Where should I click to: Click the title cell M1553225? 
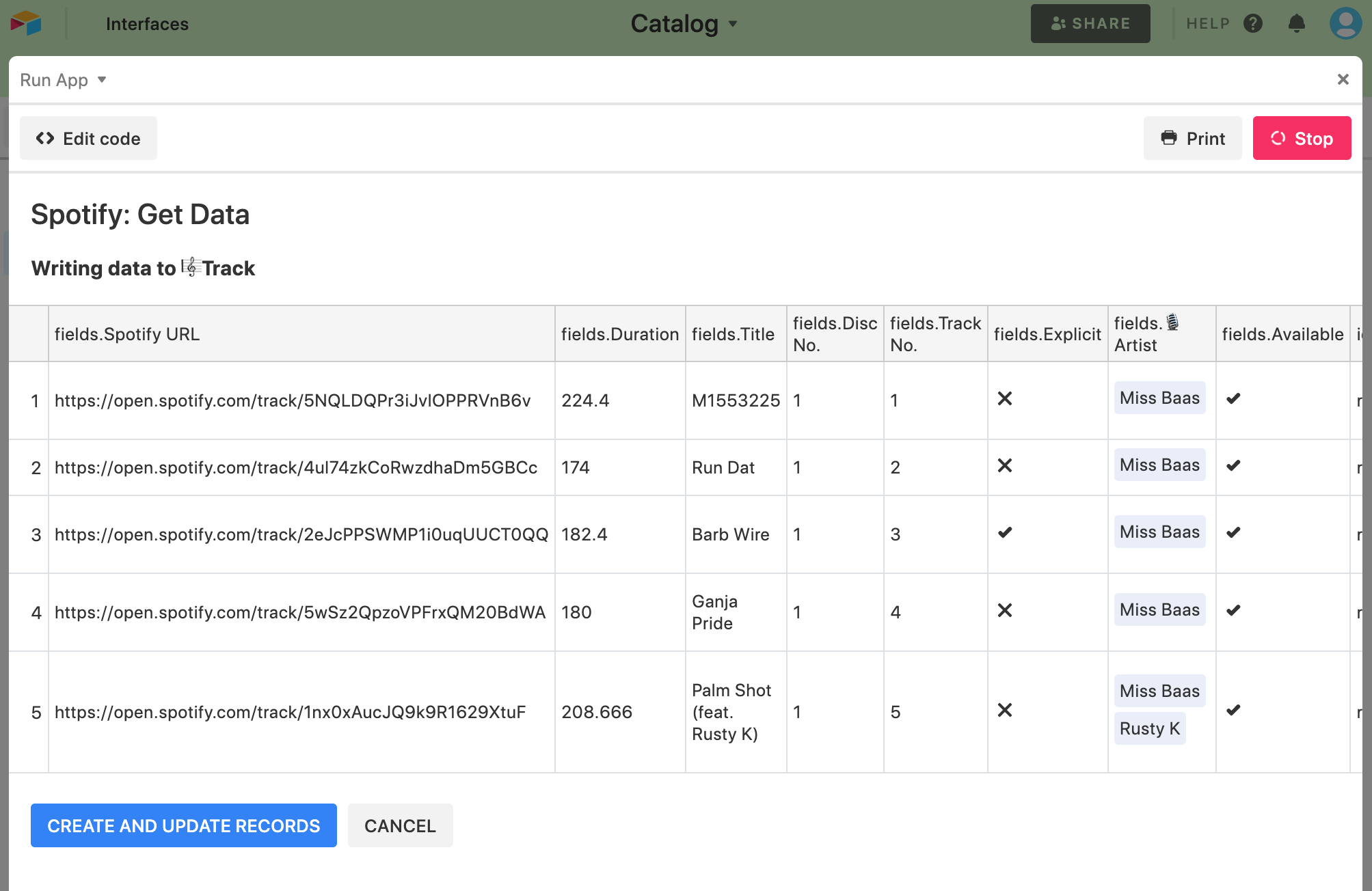coord(736,400)
